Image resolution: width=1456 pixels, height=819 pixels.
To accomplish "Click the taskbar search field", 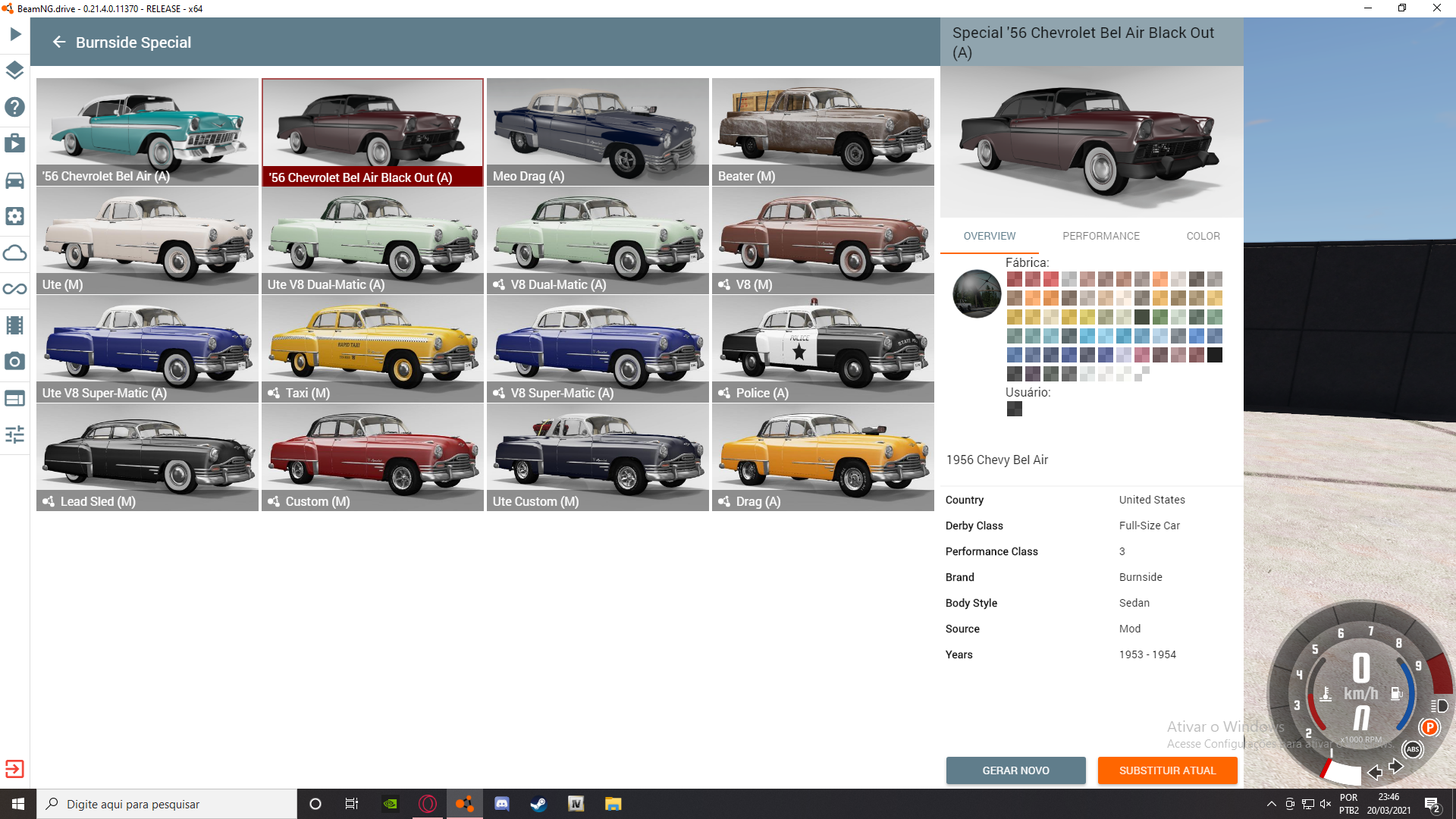I will coord(167,804).
